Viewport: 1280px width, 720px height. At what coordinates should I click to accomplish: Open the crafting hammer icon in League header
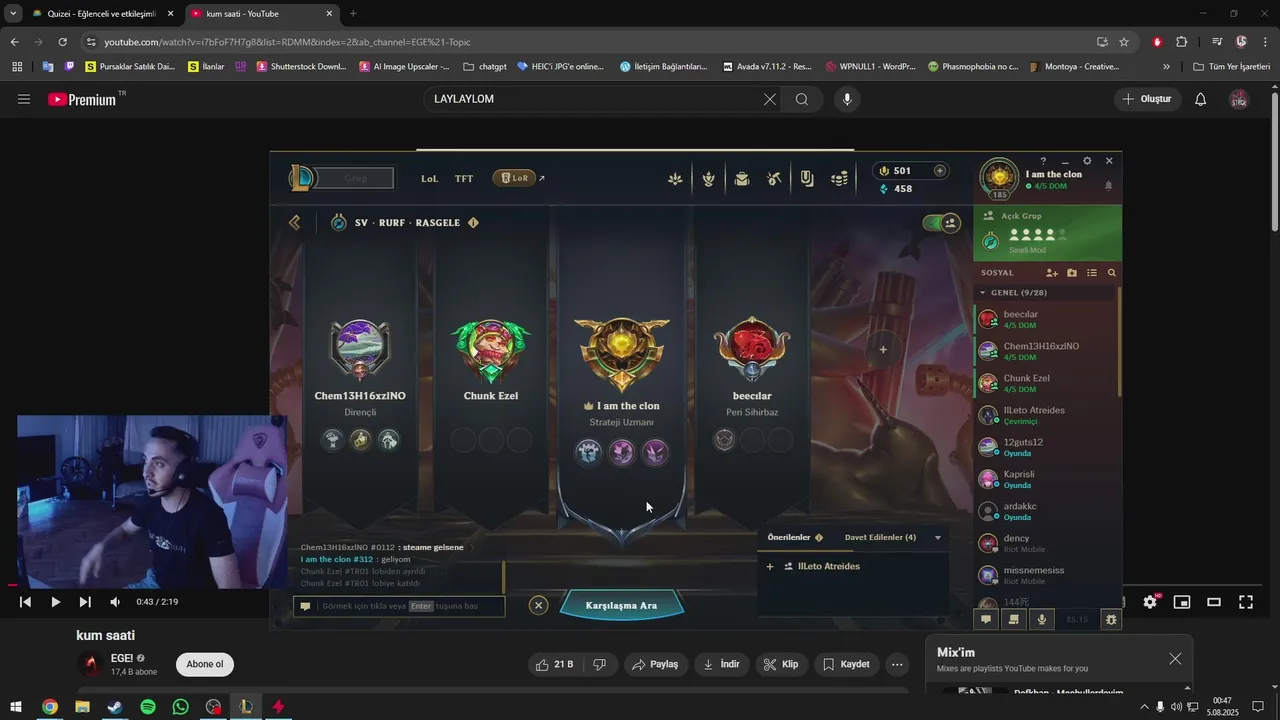pos(774,179)
